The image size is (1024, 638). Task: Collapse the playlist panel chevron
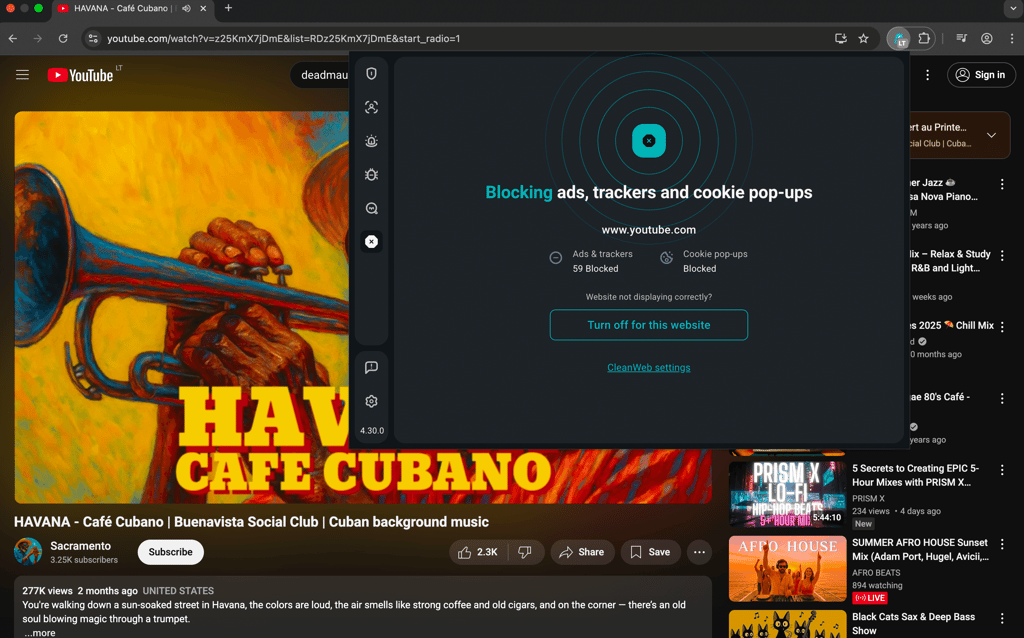tap(991, 135)
